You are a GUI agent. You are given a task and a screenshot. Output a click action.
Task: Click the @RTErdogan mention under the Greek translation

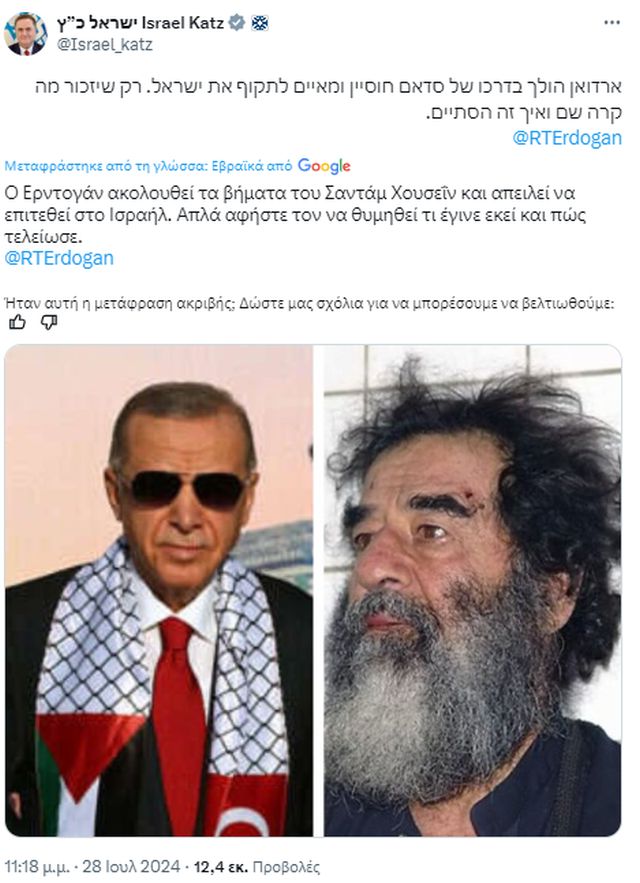click(x=59, y=258)
